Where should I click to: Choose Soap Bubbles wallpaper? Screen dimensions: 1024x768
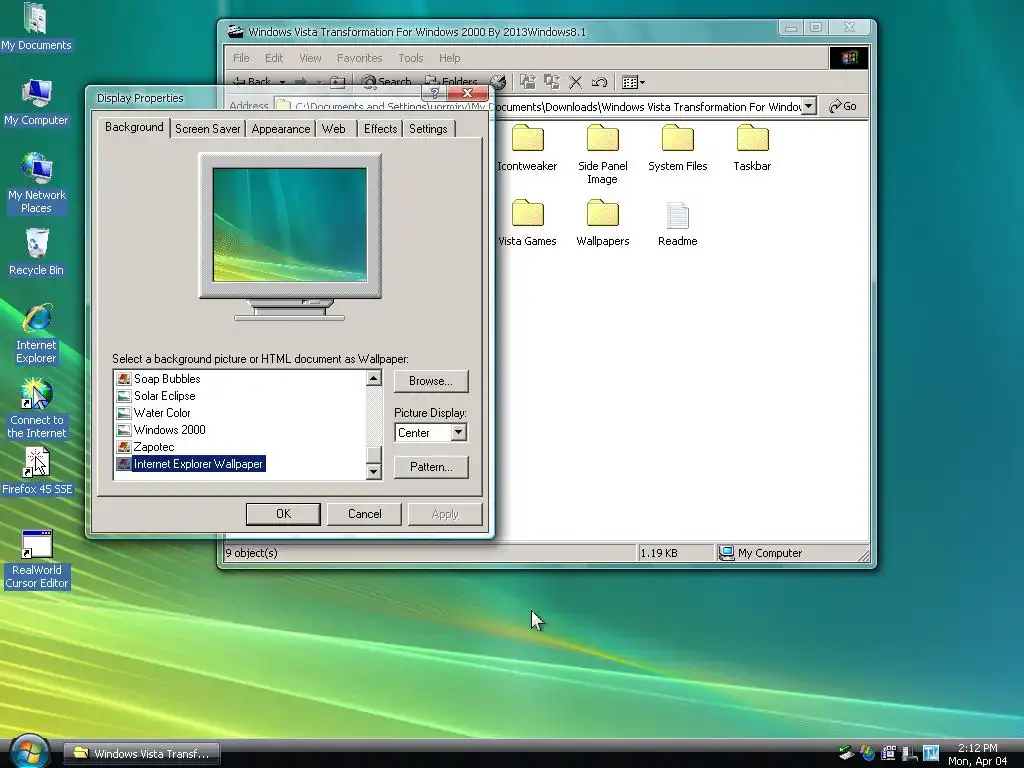click(167, 379)
